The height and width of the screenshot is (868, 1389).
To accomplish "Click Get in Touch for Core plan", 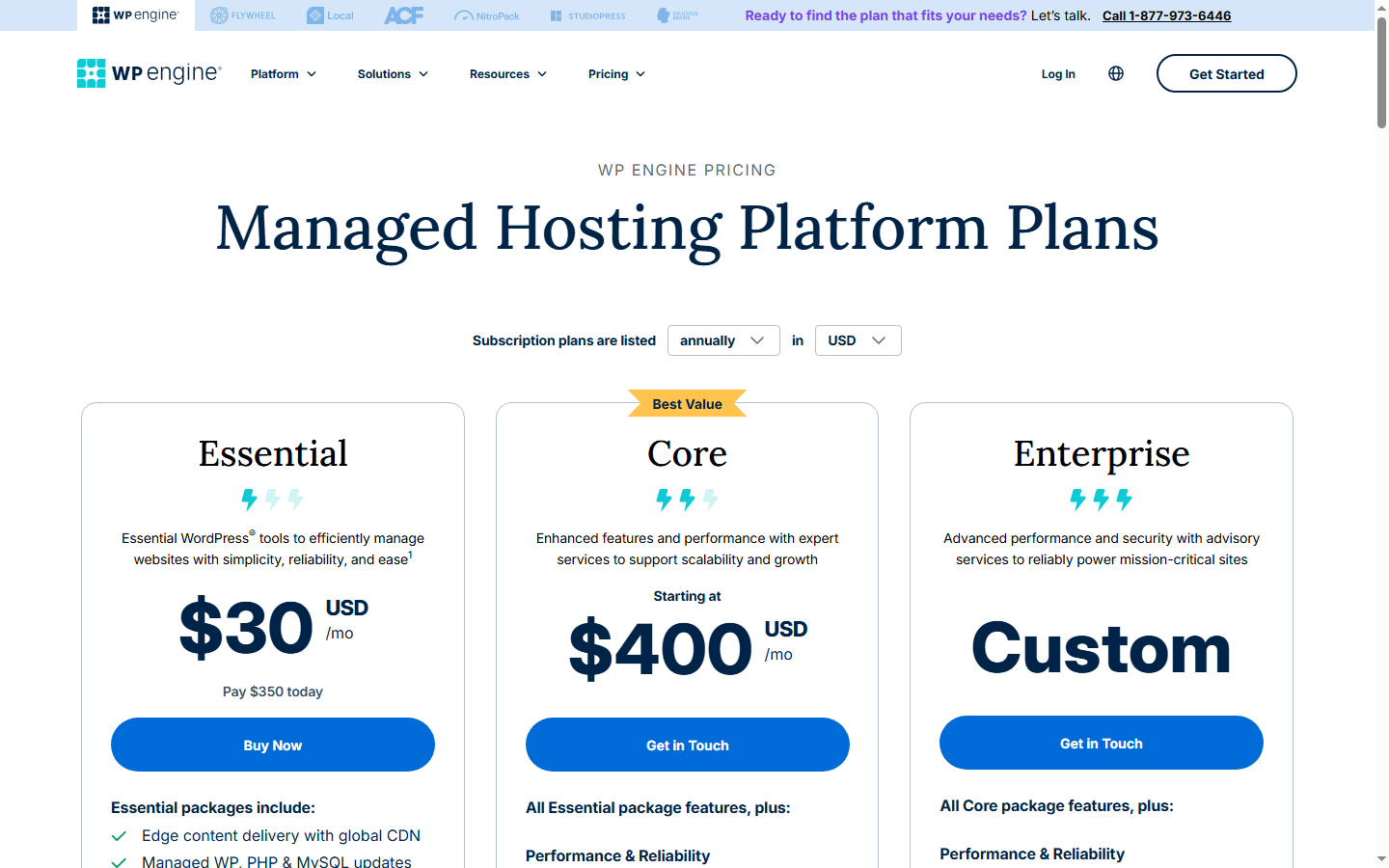I will pos(687,745).
